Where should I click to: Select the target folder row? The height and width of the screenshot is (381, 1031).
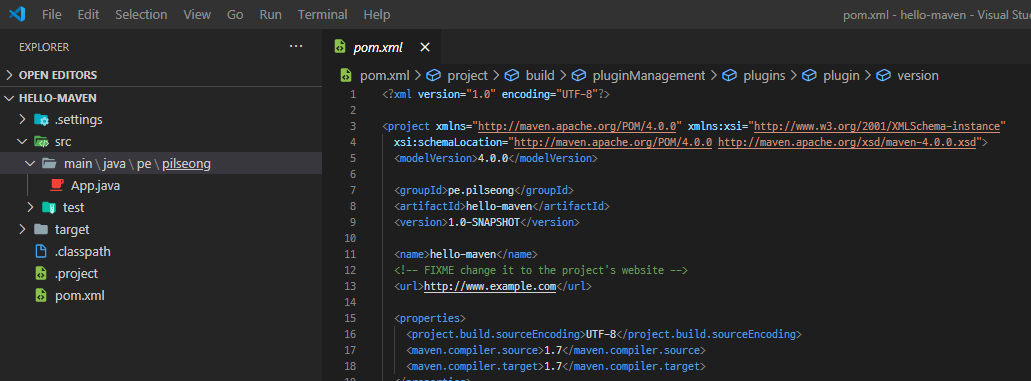pyautogui.click(x=161, y=230)
